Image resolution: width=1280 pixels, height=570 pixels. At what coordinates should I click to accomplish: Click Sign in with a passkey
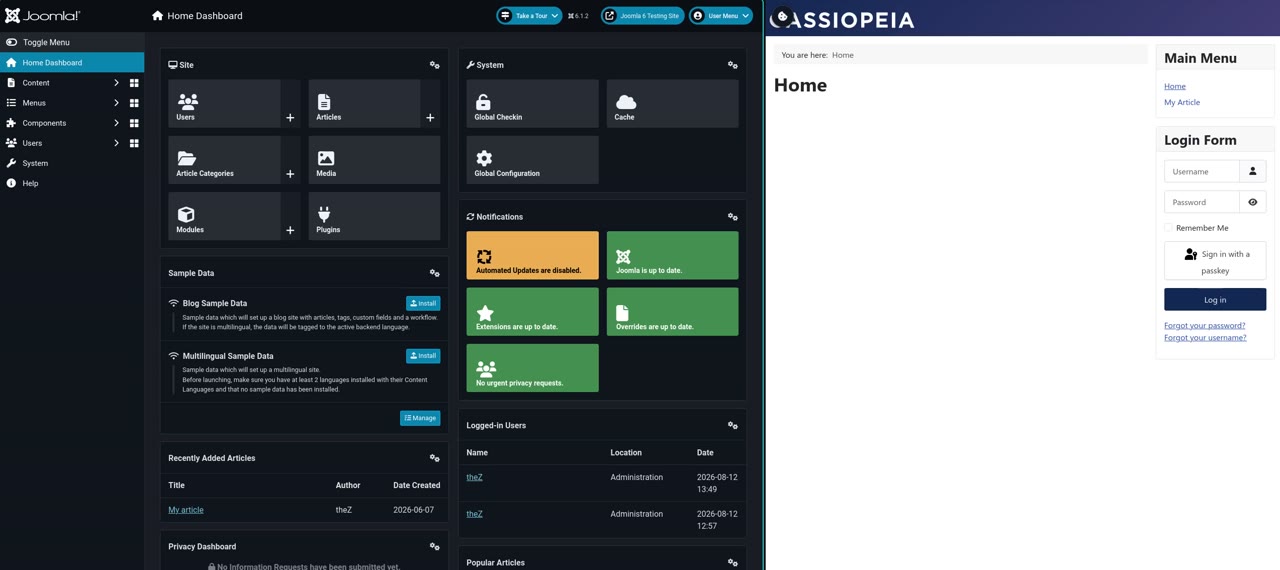[x=1215, y=261]
